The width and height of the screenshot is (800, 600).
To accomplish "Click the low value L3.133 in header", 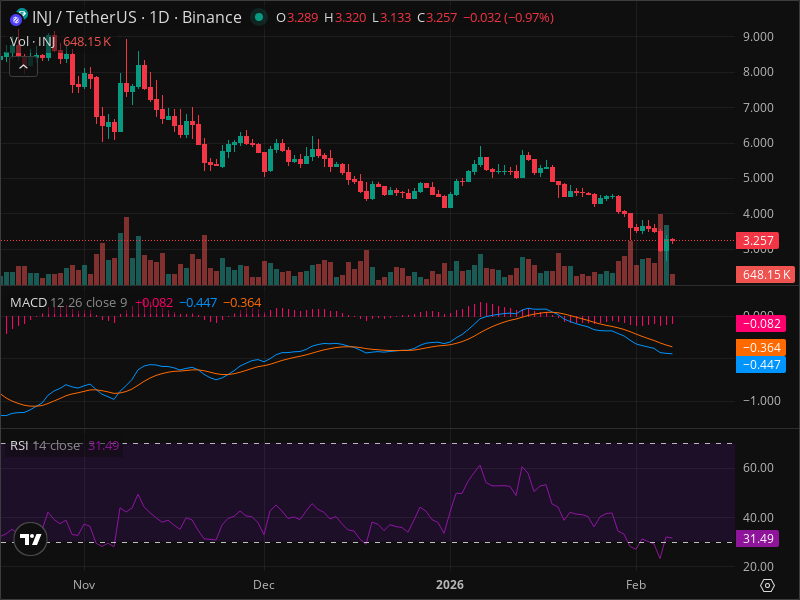I will point(391,18).
